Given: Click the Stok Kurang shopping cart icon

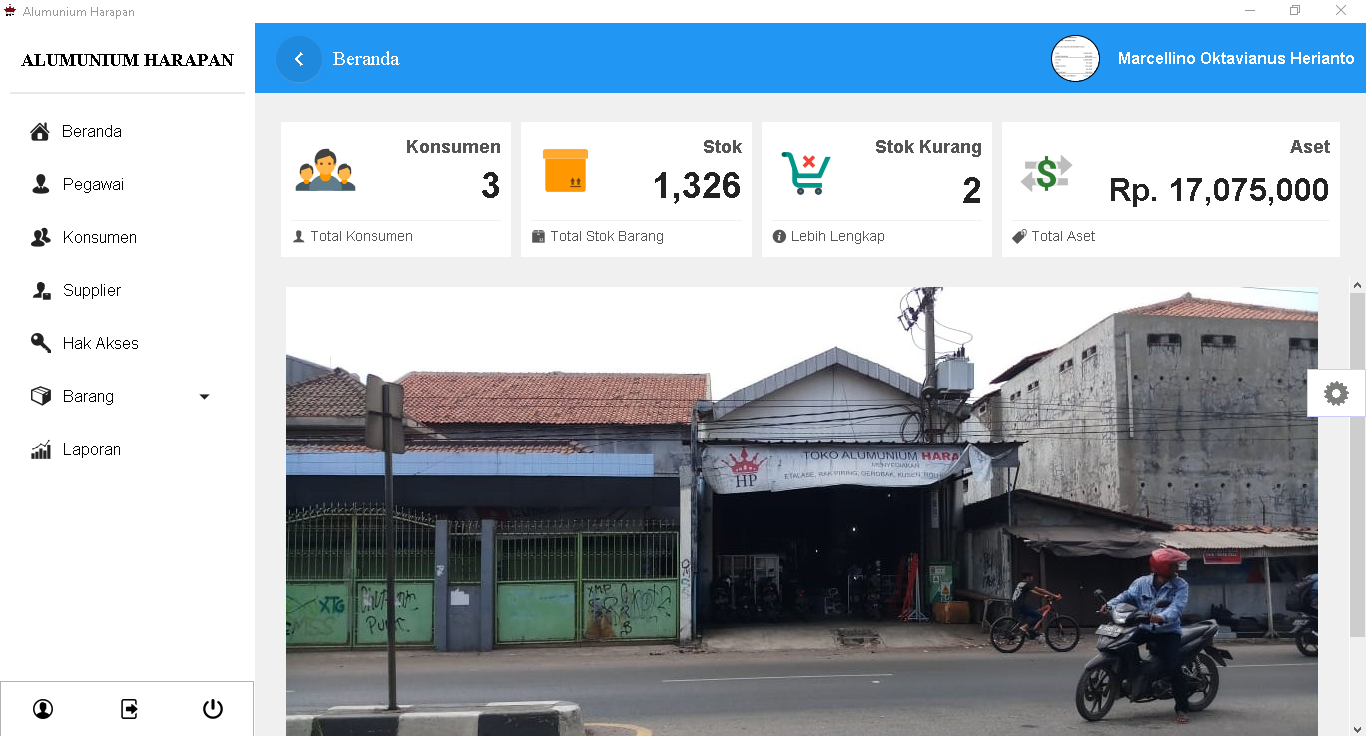Looking at the screenshot, I should tap(806, 173).
